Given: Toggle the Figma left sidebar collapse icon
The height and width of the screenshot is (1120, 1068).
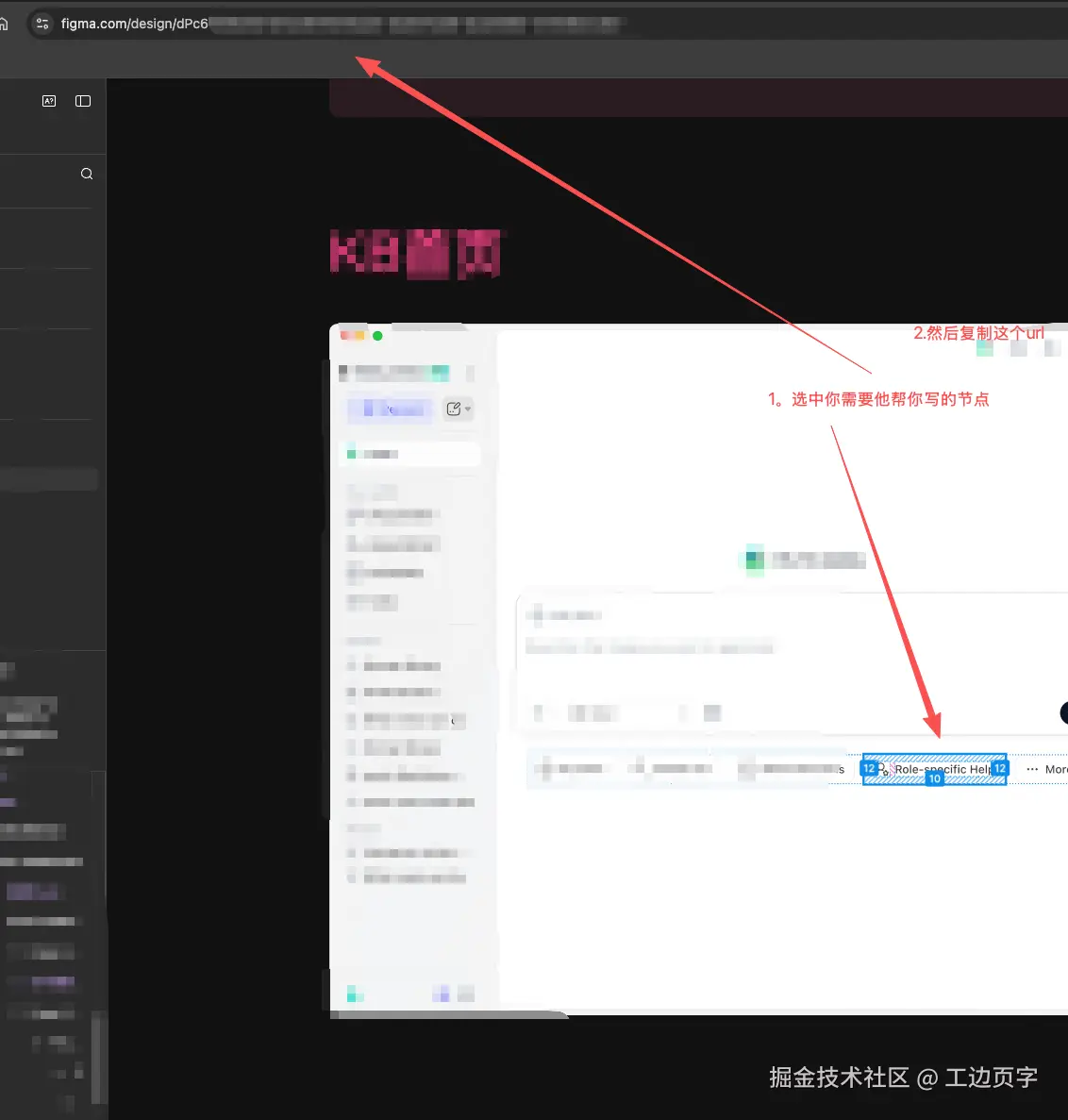Looking at the screenshot, I should (x=83, y=101).
